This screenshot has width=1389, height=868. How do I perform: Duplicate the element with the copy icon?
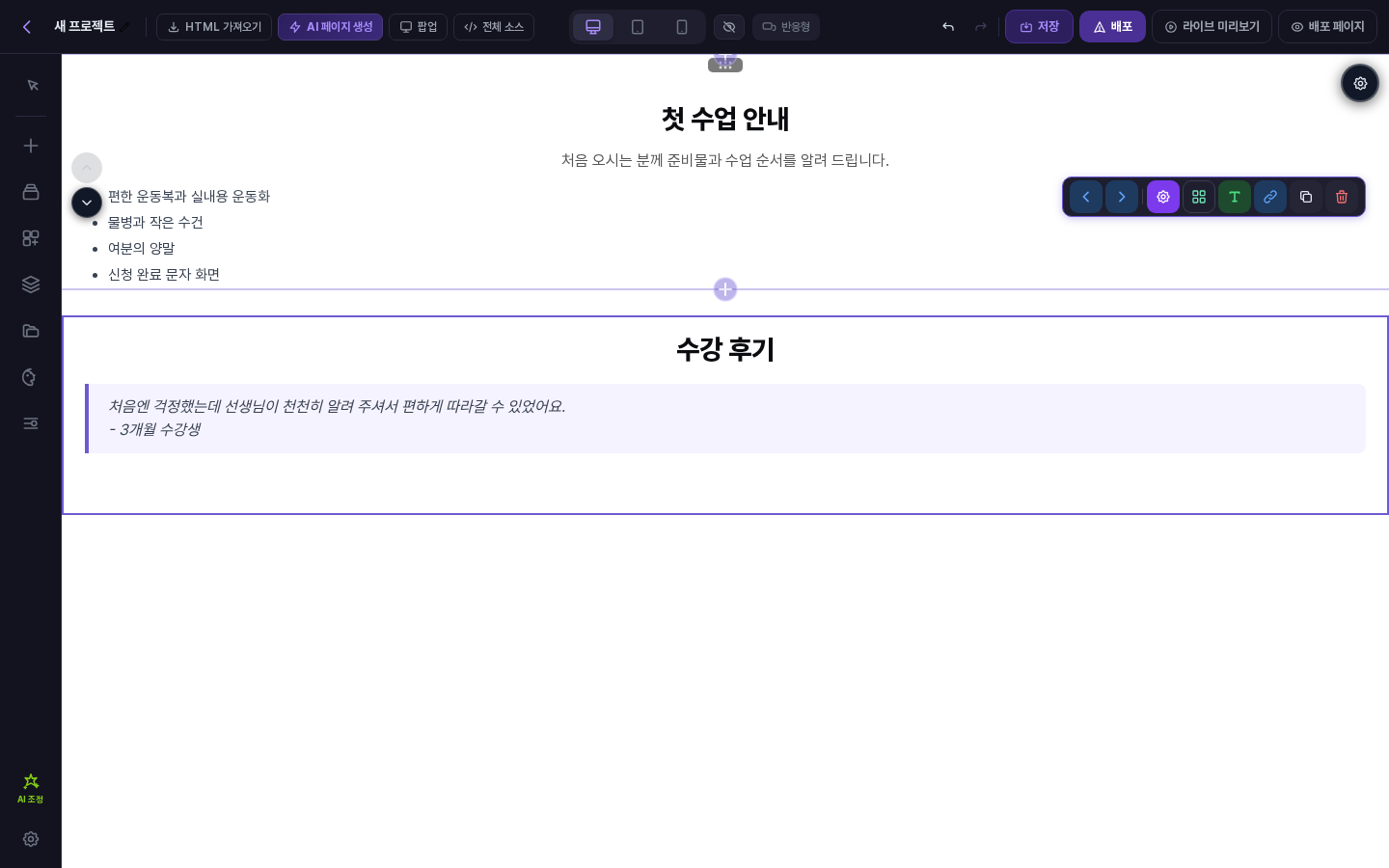(x=1306, y=197)
